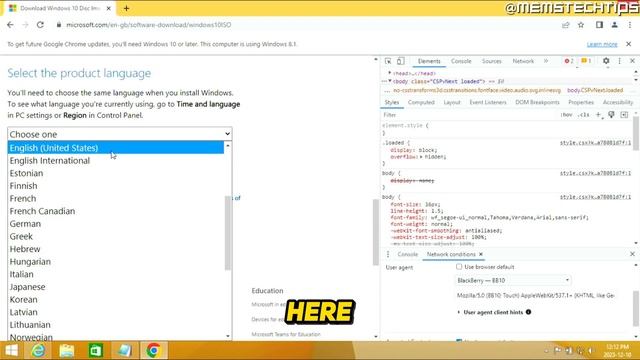The height and width of the screenshot is (360, 640).
Task: Open the Chrome profile icon
Action: pyautogui.click(x=614, y=25)
